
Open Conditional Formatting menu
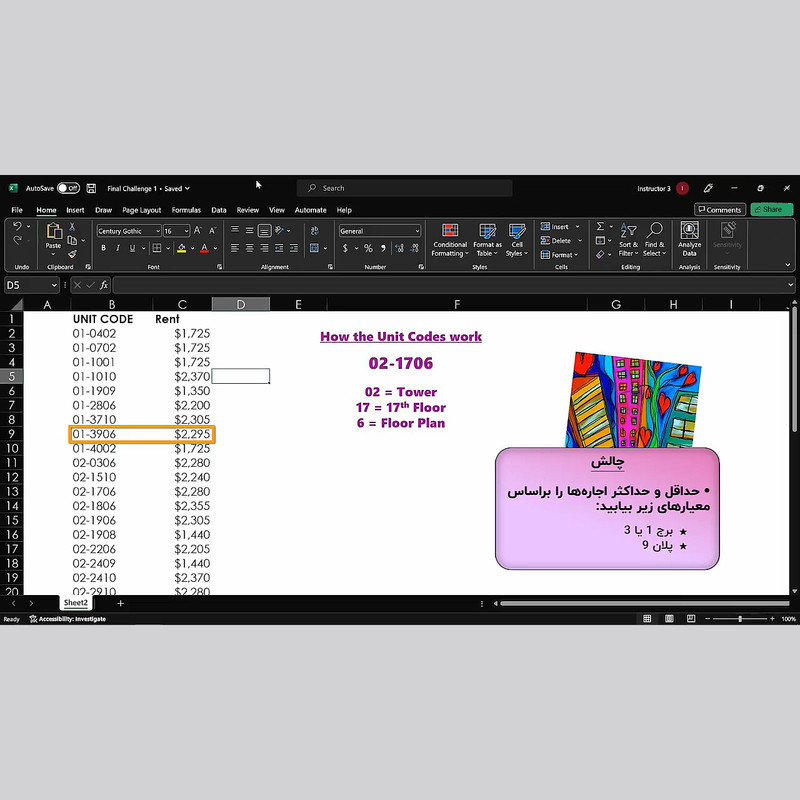click(x=449, y=241)
